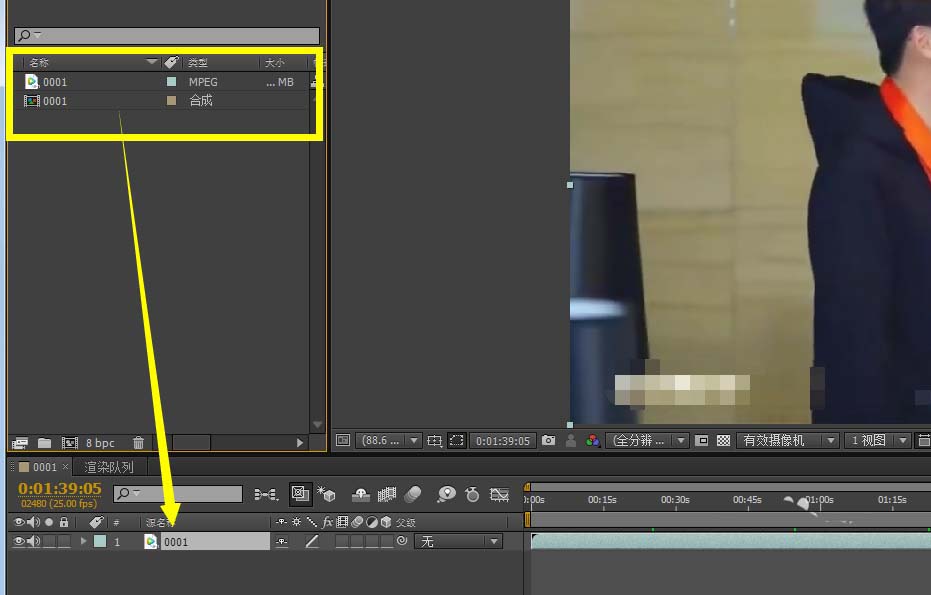Click the timeline label tag column header
Screen dimensions: 931x595
pos(96,523)
